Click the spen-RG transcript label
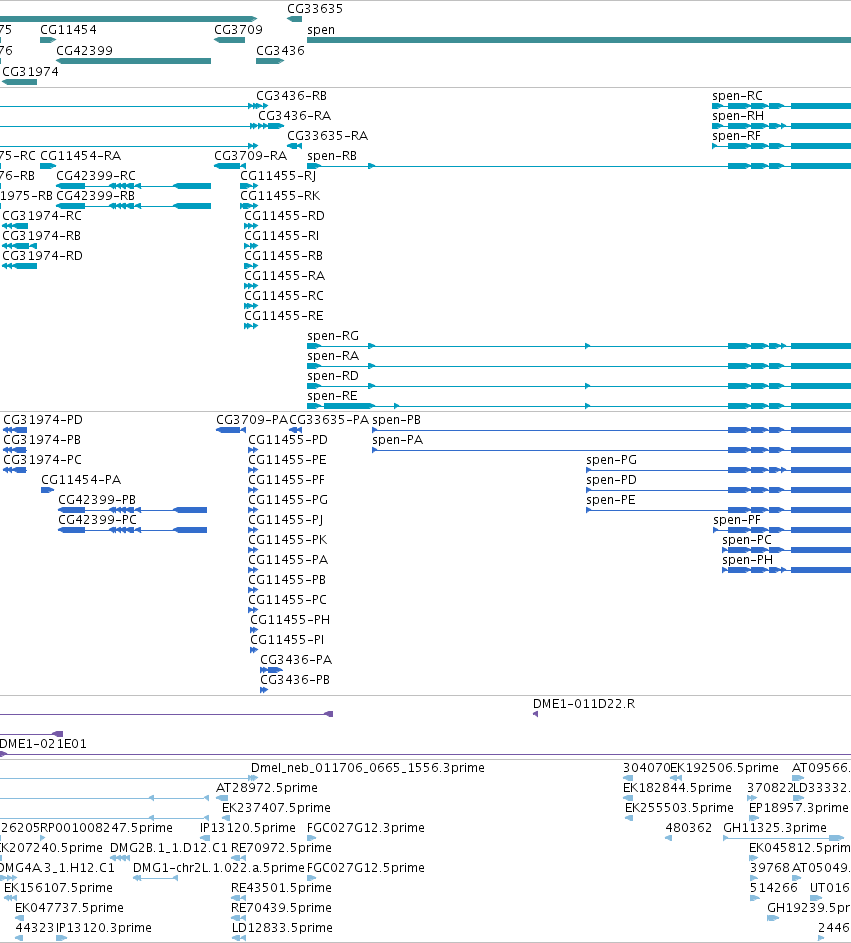 333,336
